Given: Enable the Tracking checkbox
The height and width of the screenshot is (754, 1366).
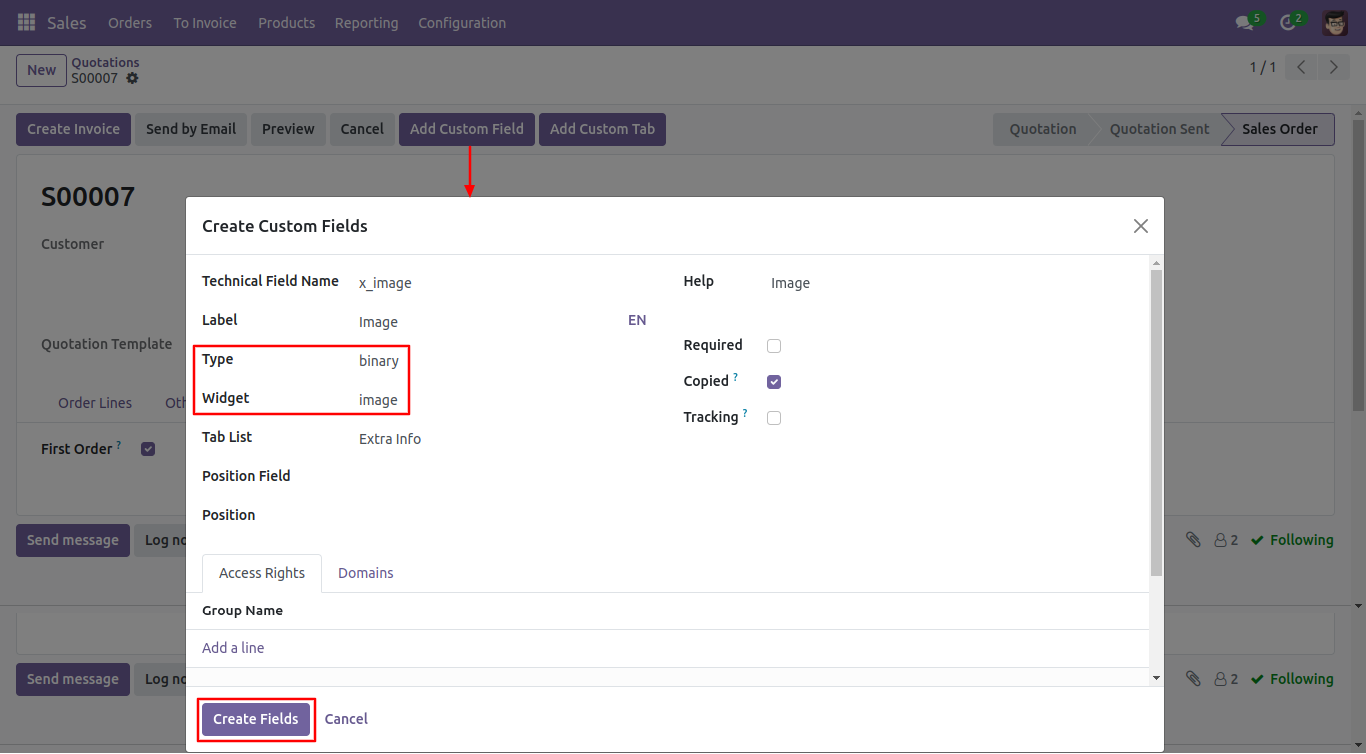Looking at the screenshot, I should click(x=774, y=418).
